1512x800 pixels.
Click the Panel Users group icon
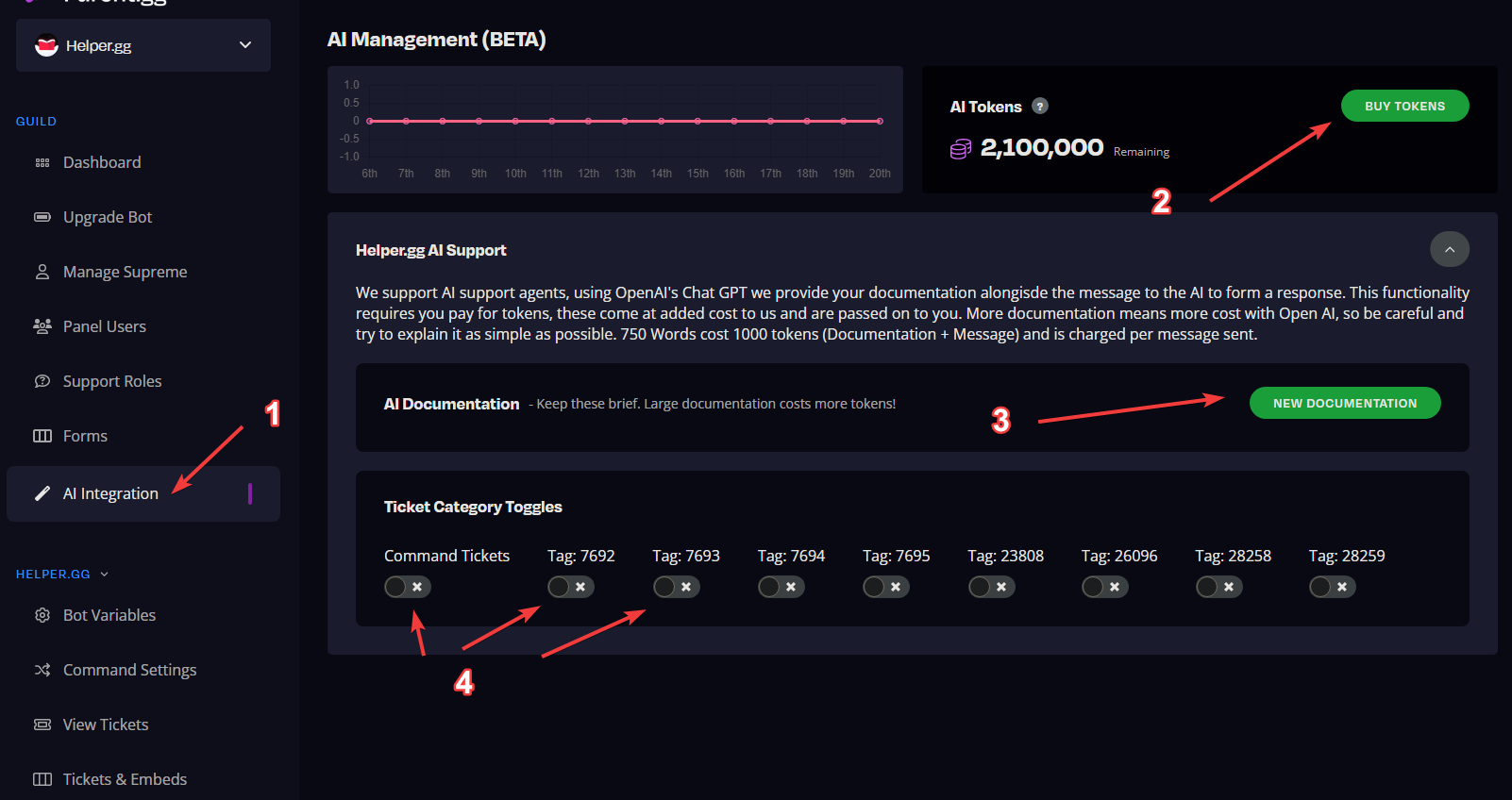(42, 326)
